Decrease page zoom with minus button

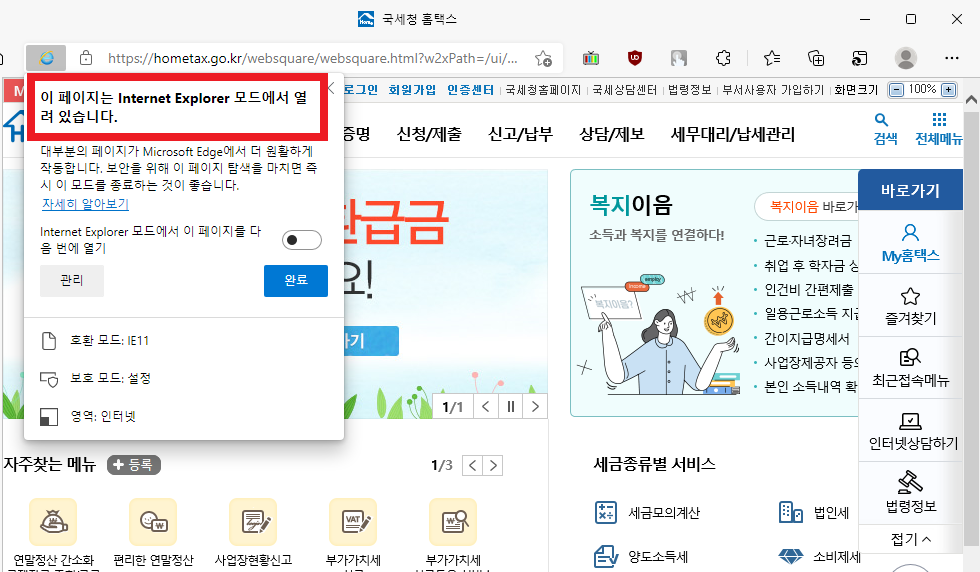(896, 89)
